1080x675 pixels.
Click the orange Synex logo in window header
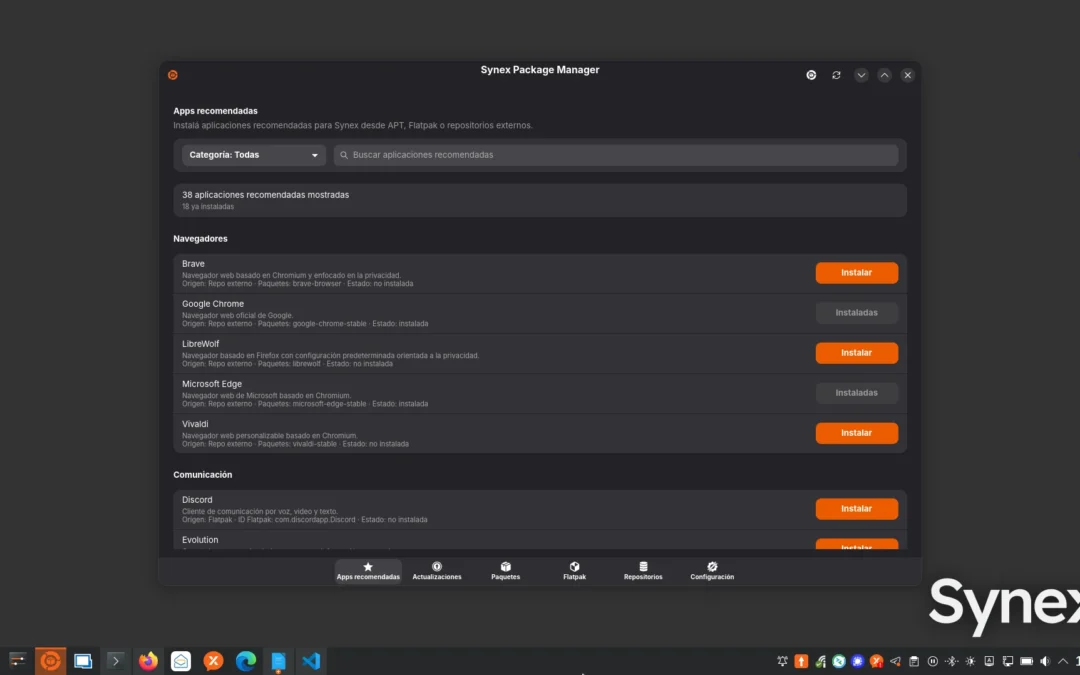(173, 75)
